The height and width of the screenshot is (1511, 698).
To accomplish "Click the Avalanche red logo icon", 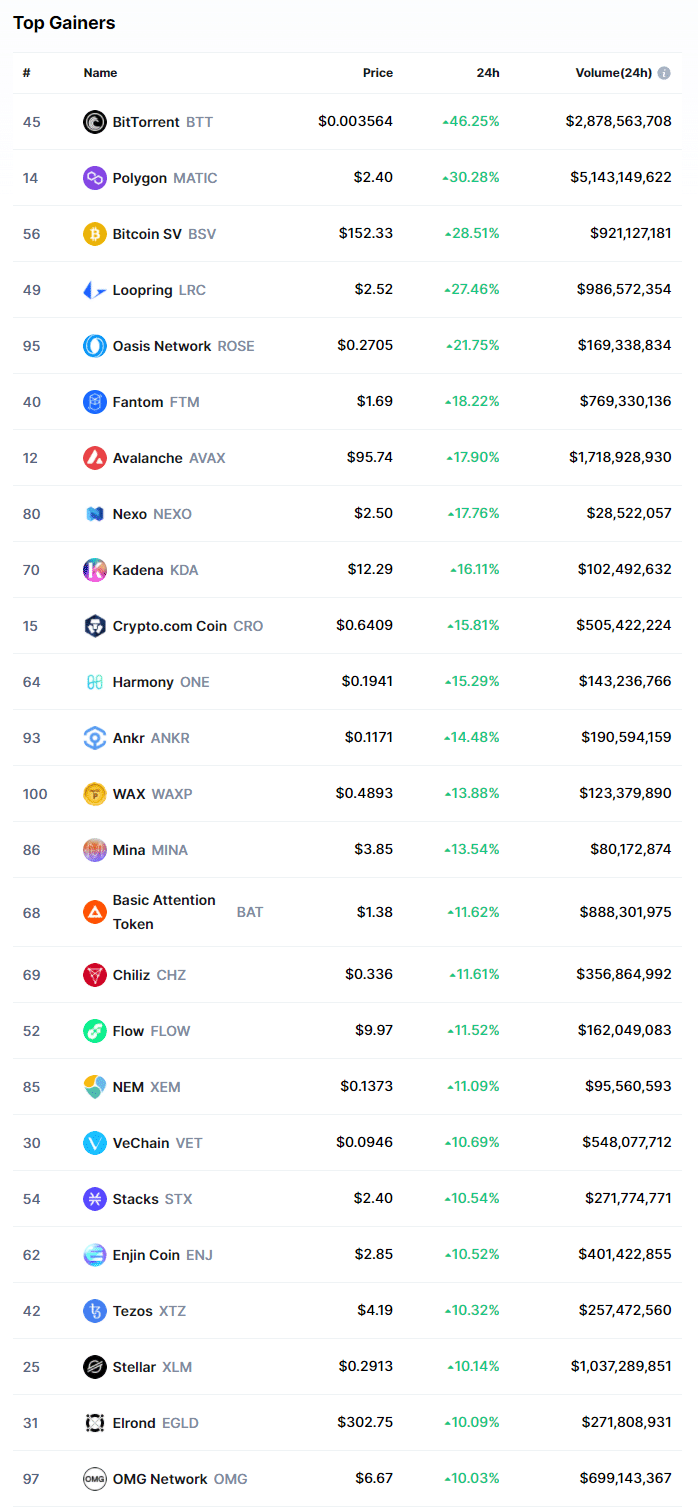I will point(95,458).
